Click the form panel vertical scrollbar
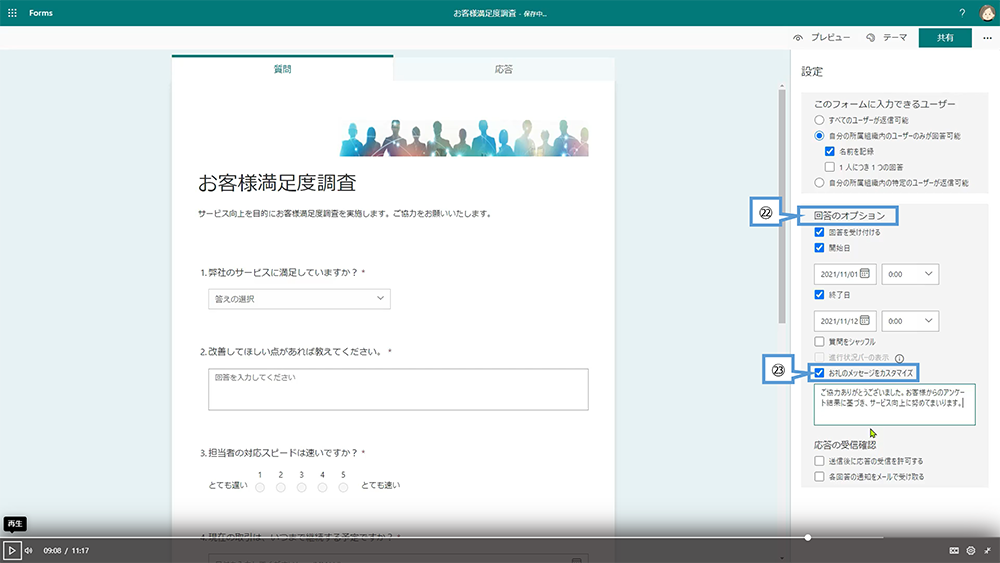Viewport: 1000px width, 563px height. point(782,205)
